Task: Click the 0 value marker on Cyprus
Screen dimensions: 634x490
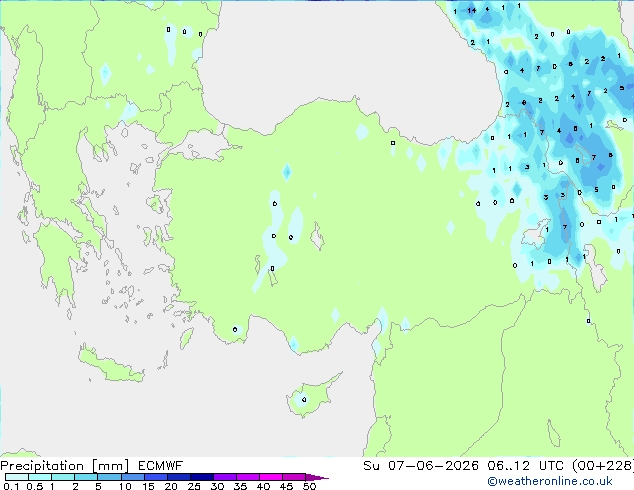Action: [x=304, y=400]
